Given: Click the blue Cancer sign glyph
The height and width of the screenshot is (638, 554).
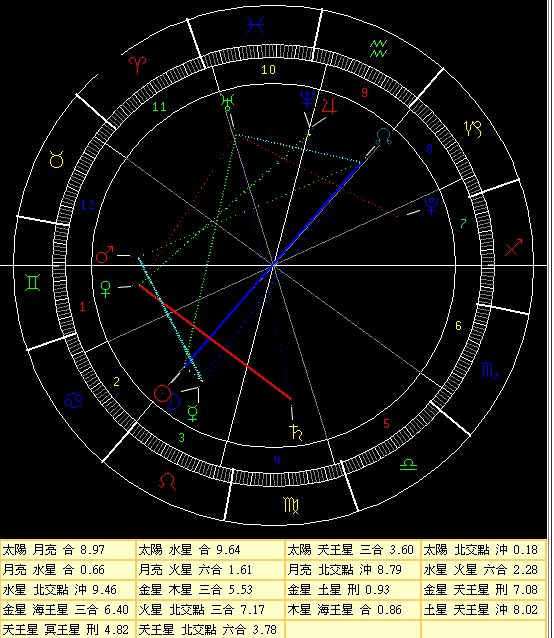Looking at the screenshot, I should pos(74,400).
